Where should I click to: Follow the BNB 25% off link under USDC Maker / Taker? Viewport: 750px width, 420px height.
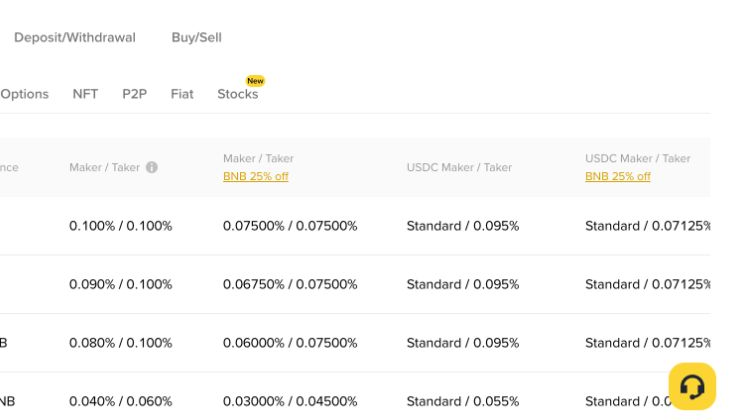(x=618, y=177)
